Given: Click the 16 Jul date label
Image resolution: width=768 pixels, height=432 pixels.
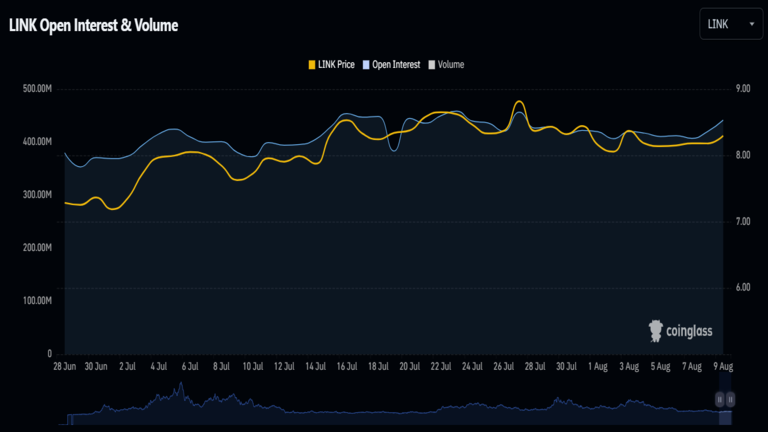Looking at the screenshot, I should tap(347, 366).
